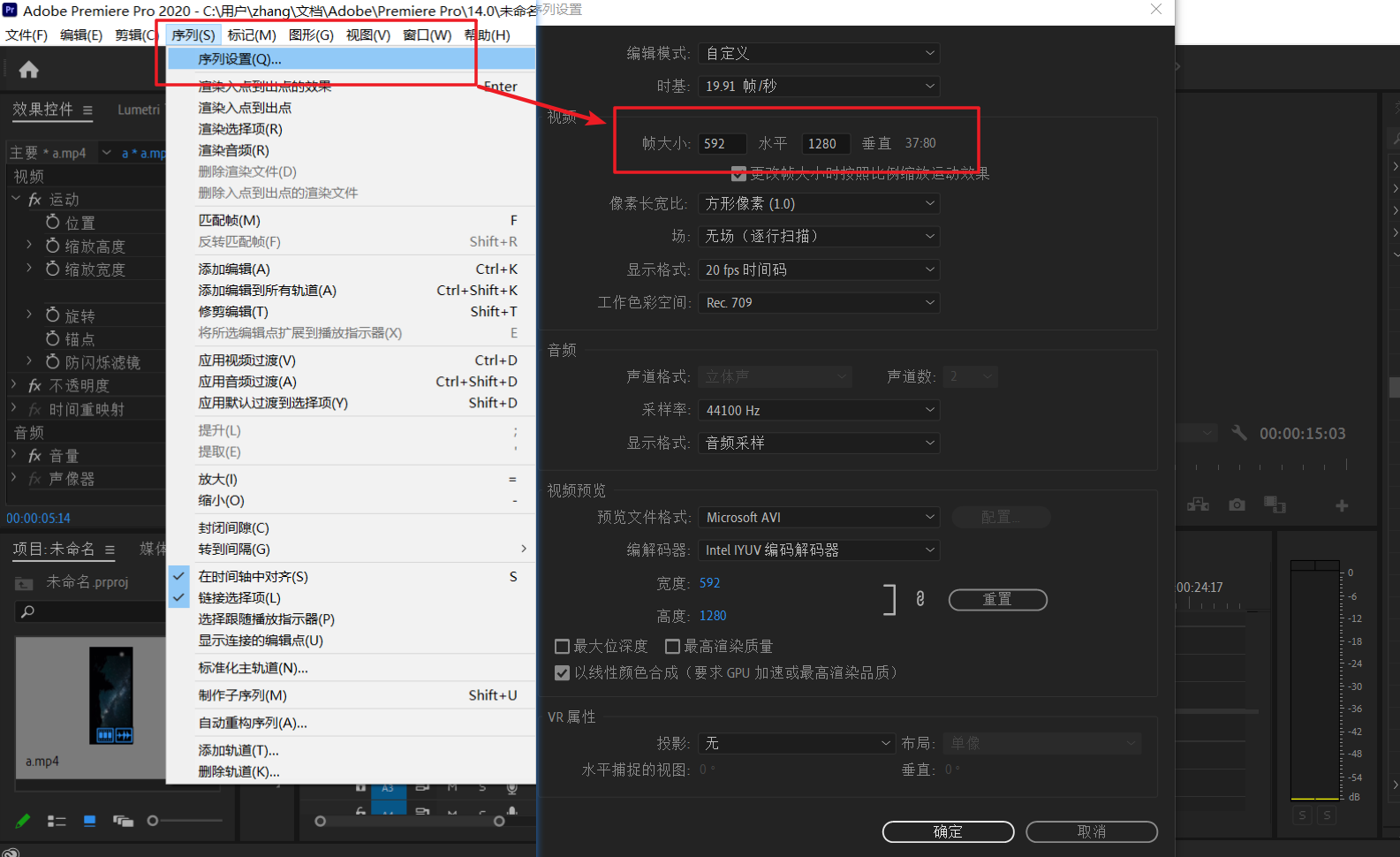Toggle animation stopwatch for 位置
This screenshot has height=857, width=1400.
[53, 222]
